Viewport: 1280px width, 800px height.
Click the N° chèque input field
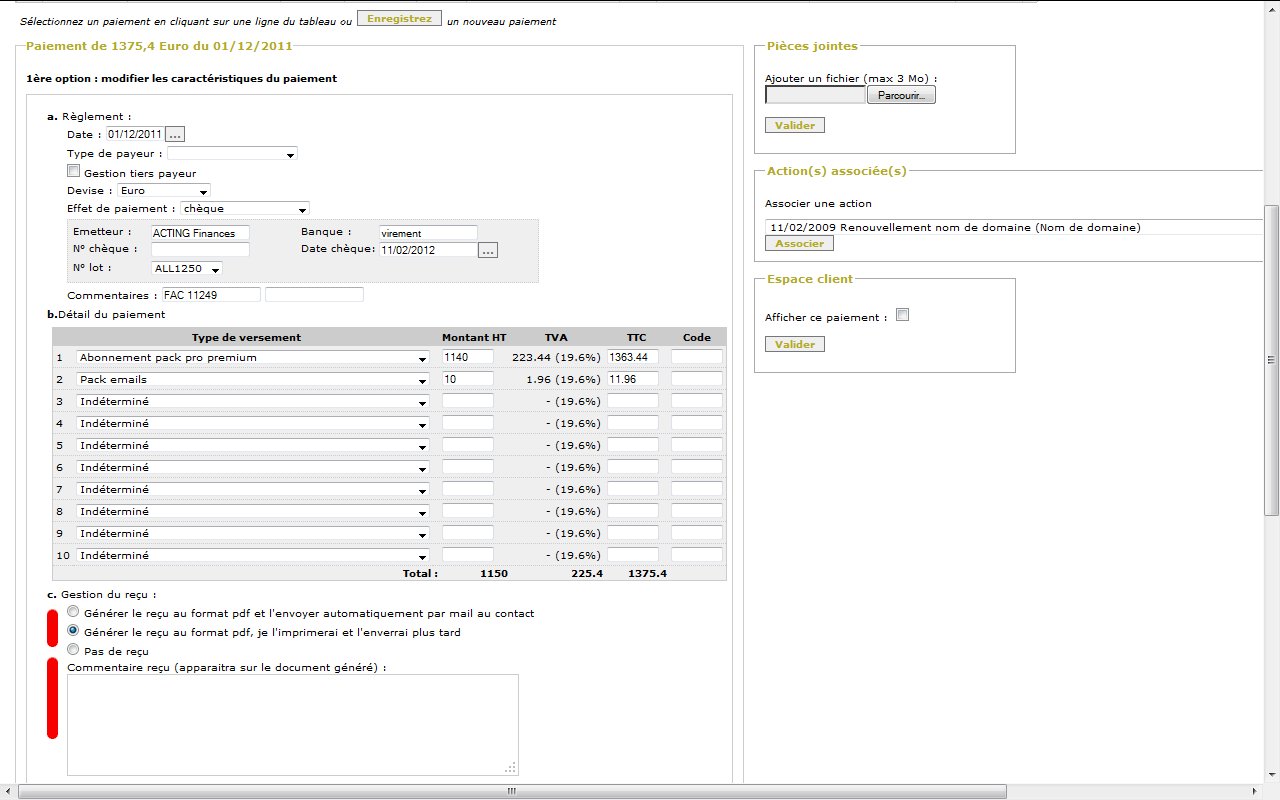pos(200,249)
